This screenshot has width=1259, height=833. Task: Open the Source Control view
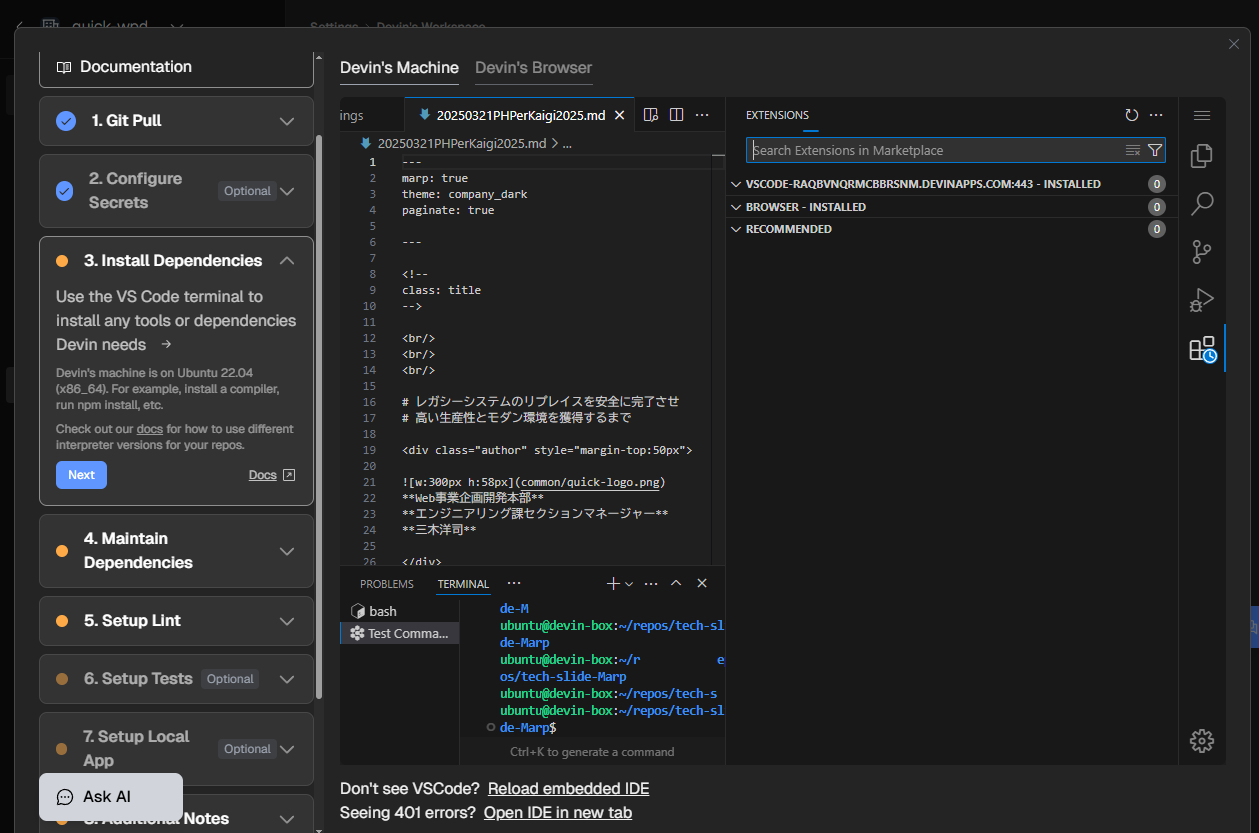pyautogui.click(x=1201, y=252)
